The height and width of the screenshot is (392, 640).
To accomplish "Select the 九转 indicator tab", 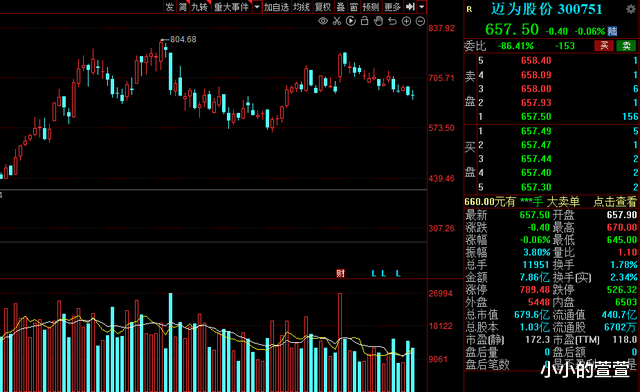I will click(200, 7).
